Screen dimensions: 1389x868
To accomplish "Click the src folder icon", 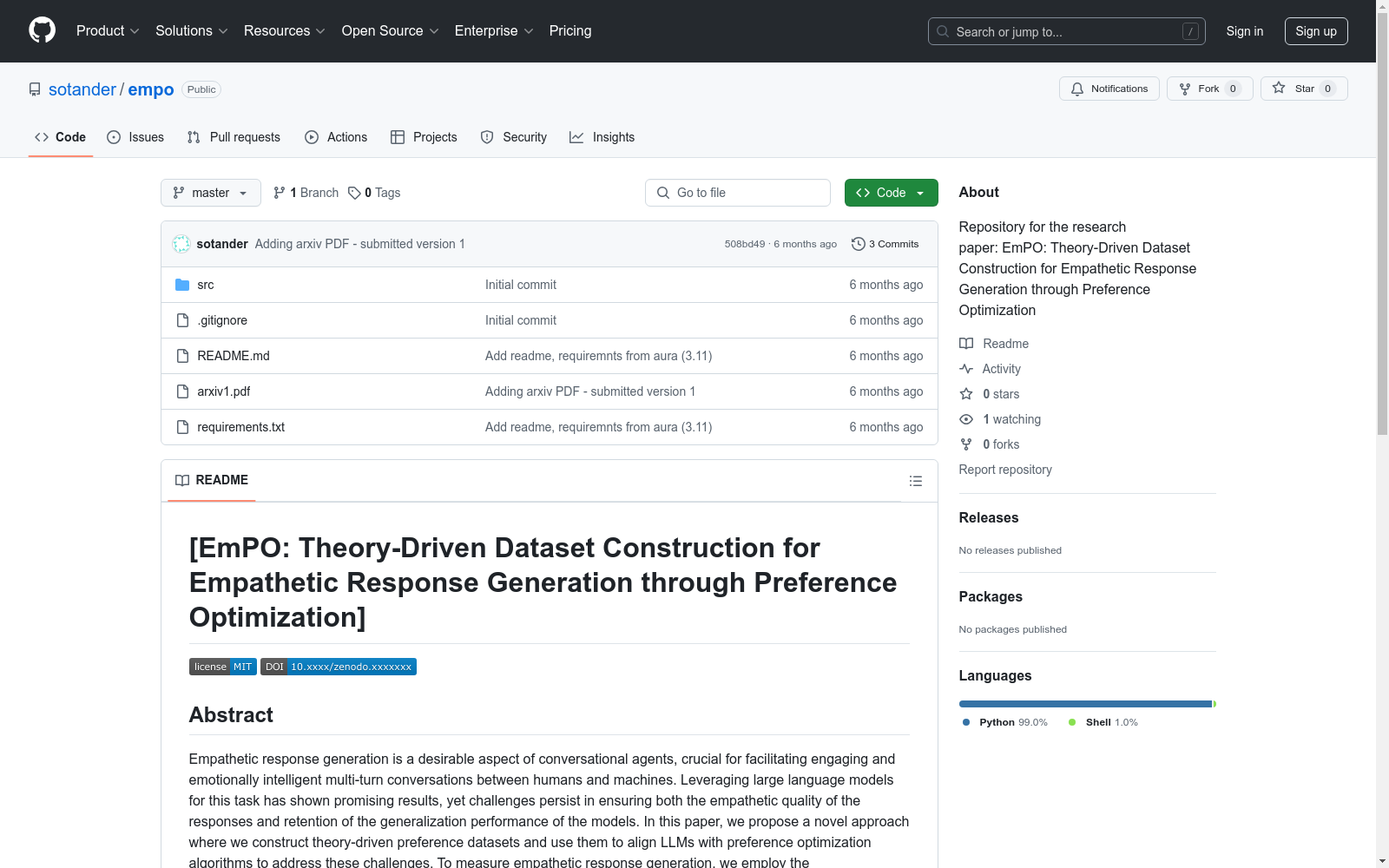I will [x=182, y=285].
